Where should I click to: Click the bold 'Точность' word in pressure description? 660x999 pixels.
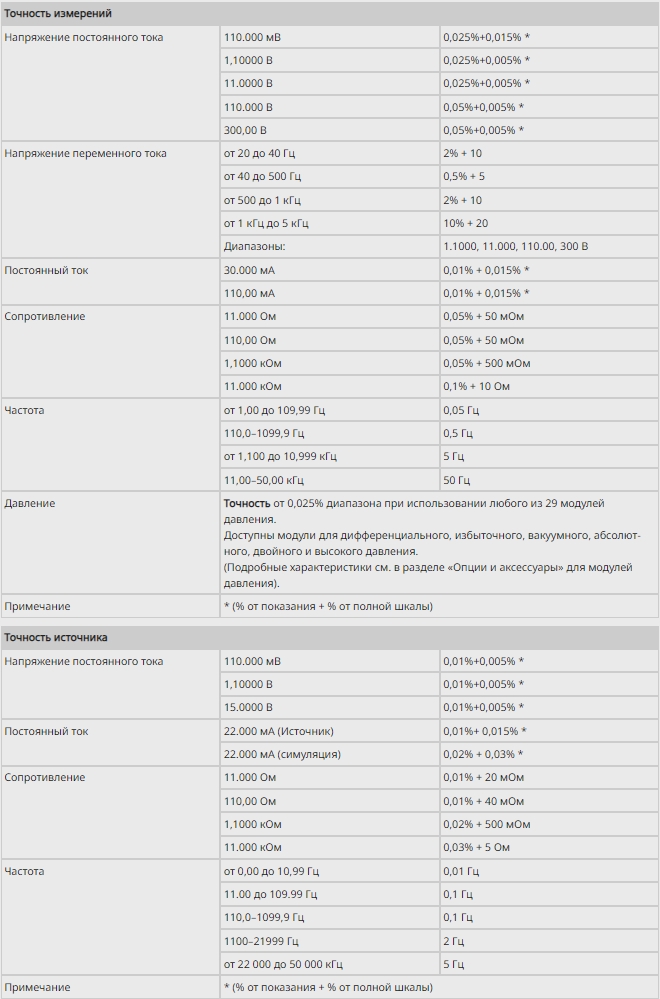point(247,503)
